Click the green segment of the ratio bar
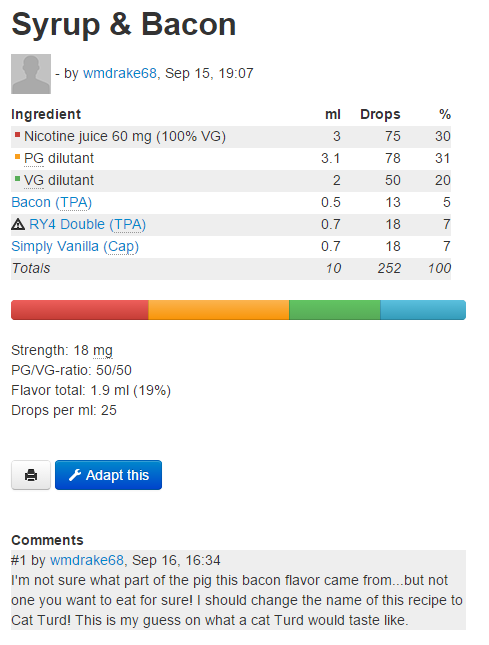This screenshot has height=645, width=489. click(x=335, y=310)
